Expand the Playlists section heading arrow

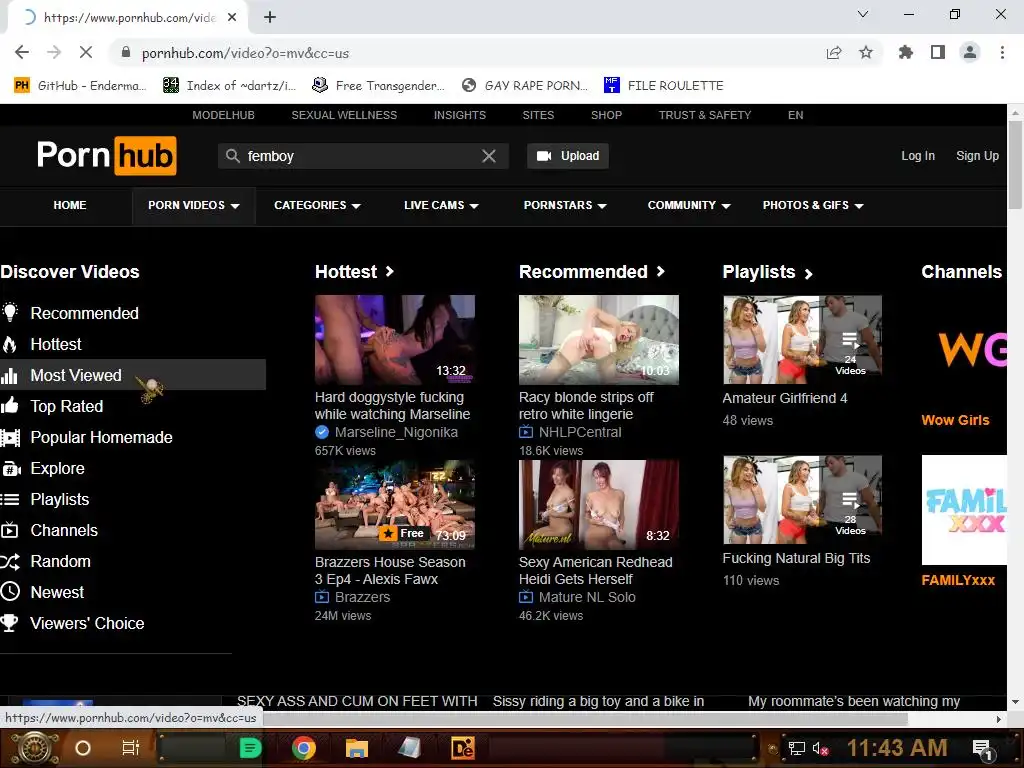808,274
